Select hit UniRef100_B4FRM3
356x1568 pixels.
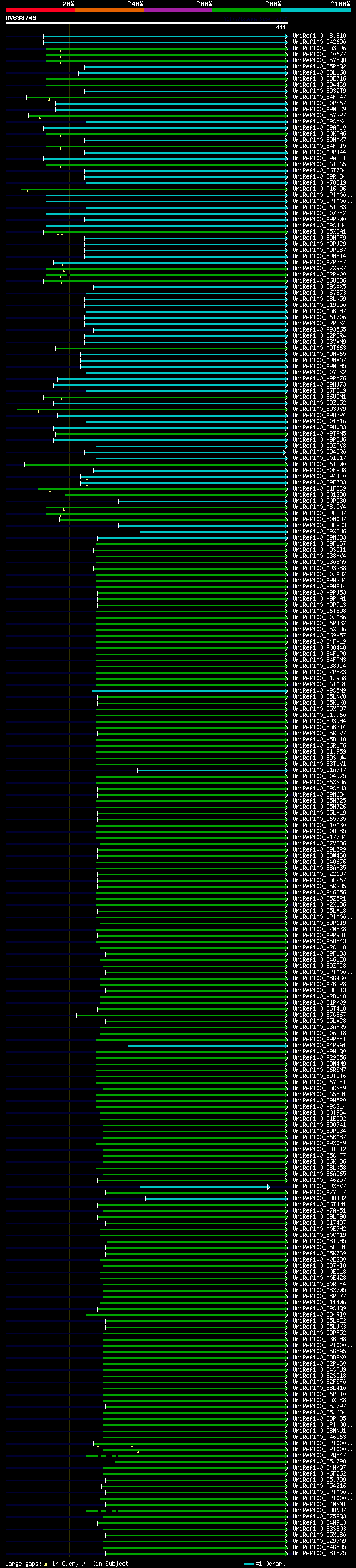(x=319, y=660)
